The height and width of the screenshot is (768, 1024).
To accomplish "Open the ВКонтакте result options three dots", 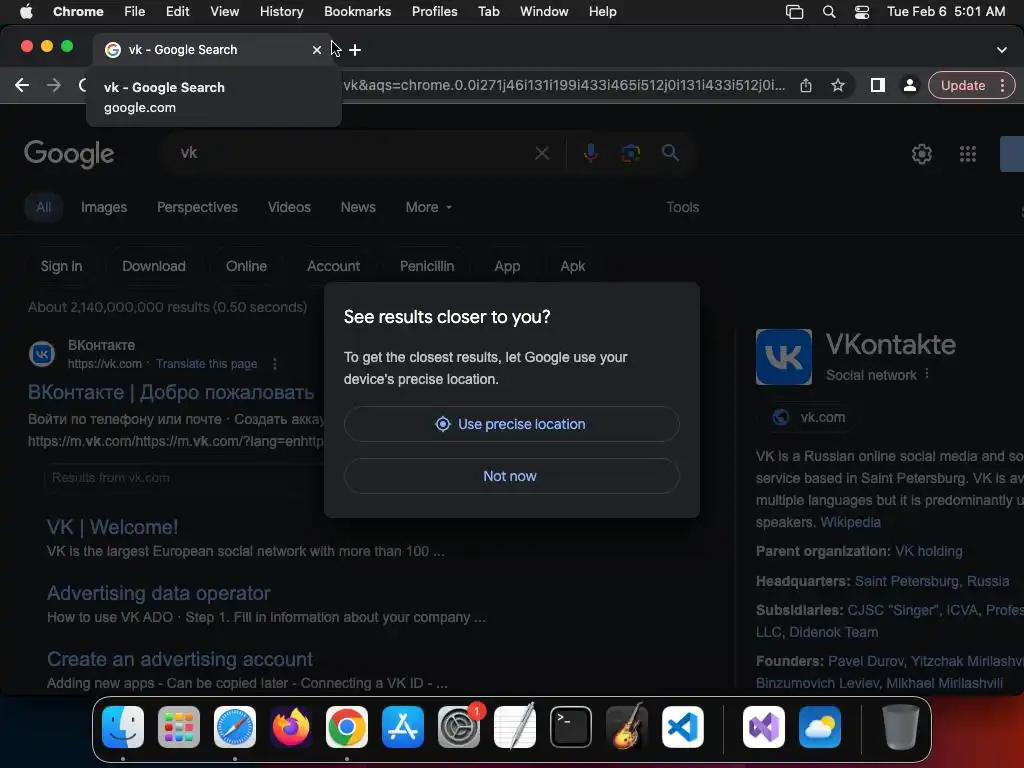I will point(275,364).
